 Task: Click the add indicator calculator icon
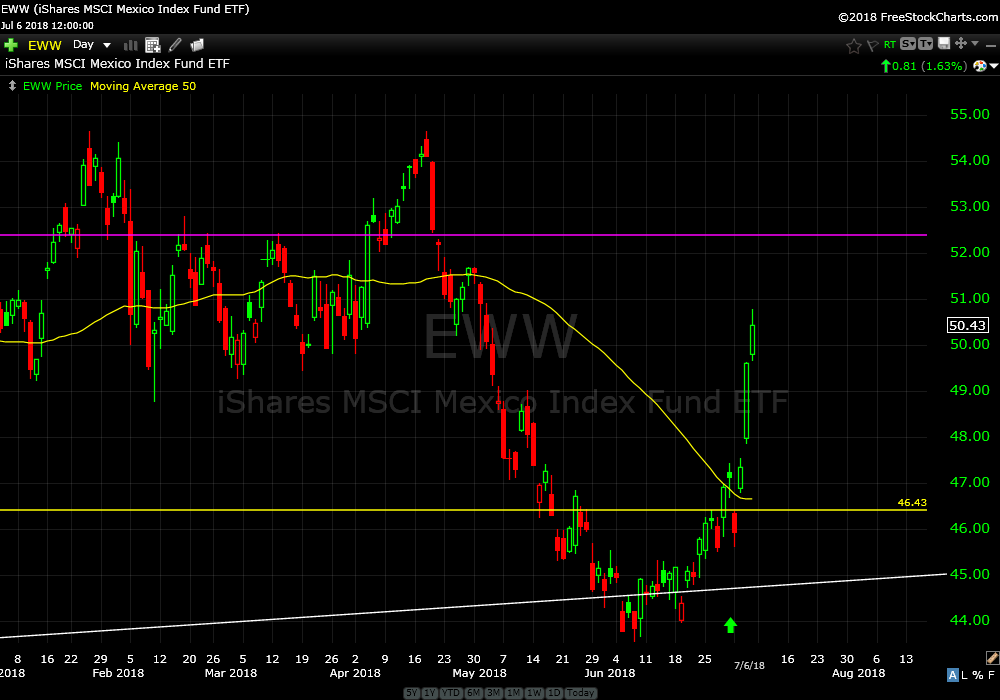point(153,45)
